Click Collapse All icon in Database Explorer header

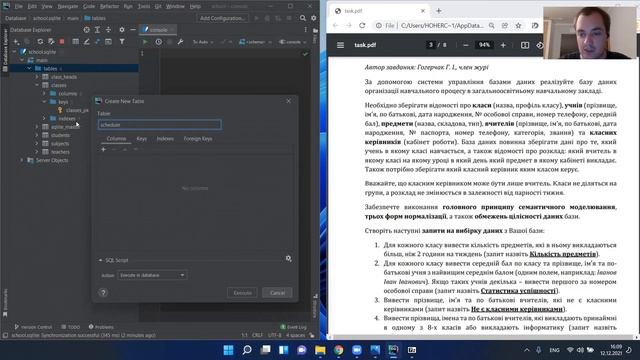pos(108,30)
